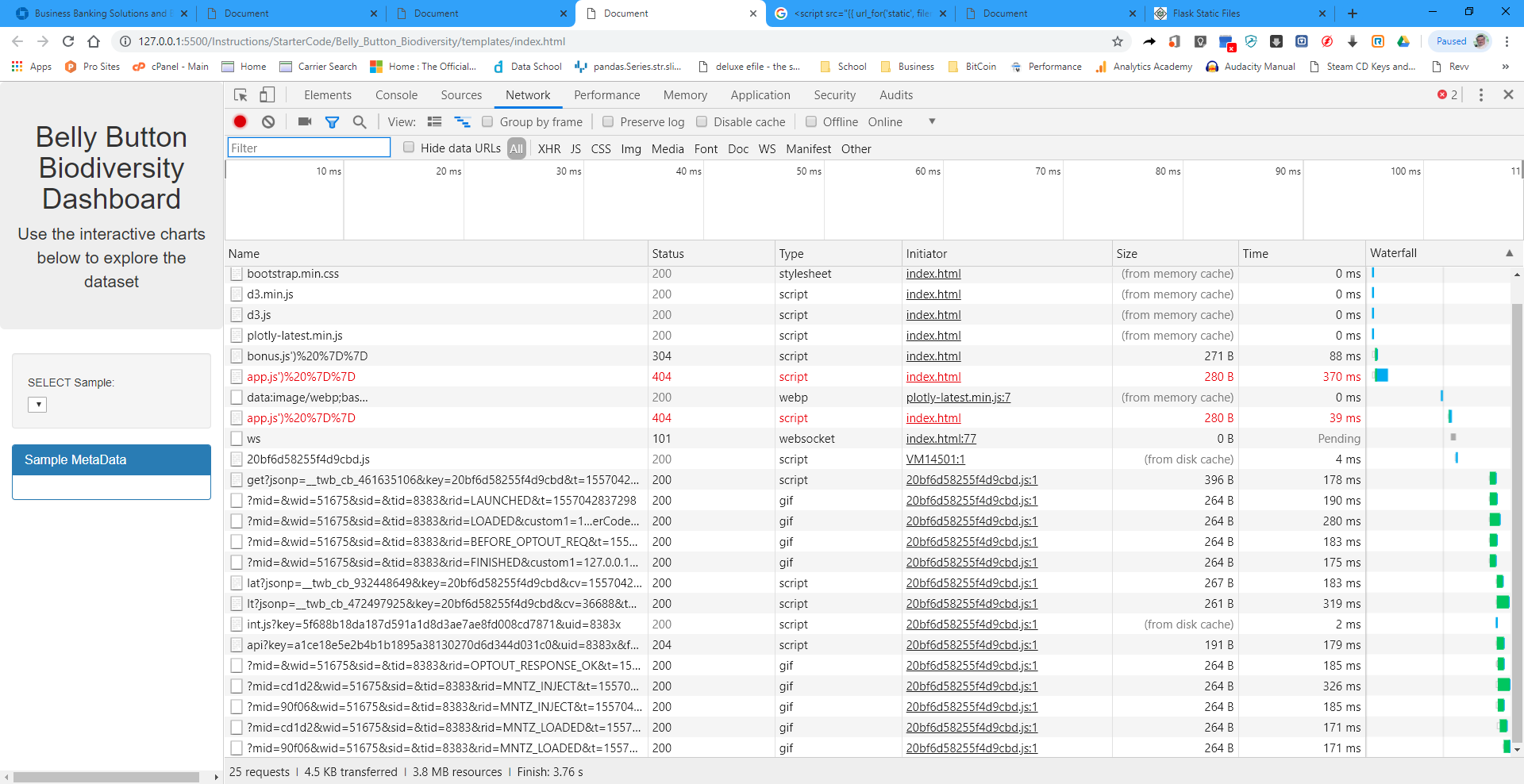Open a new browser tab
This screenshot has height=784, width=1524.
coord(1353,13)
